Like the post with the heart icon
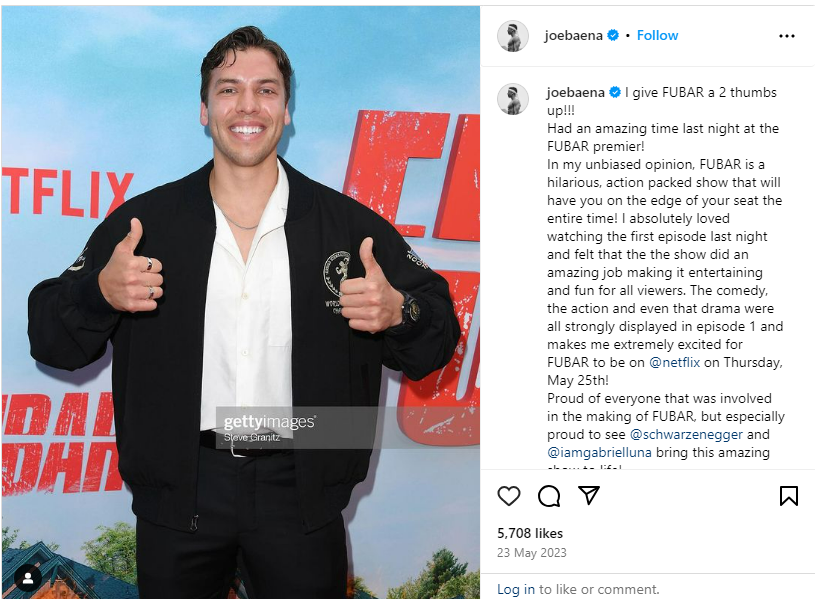 (x=508, y=496)
